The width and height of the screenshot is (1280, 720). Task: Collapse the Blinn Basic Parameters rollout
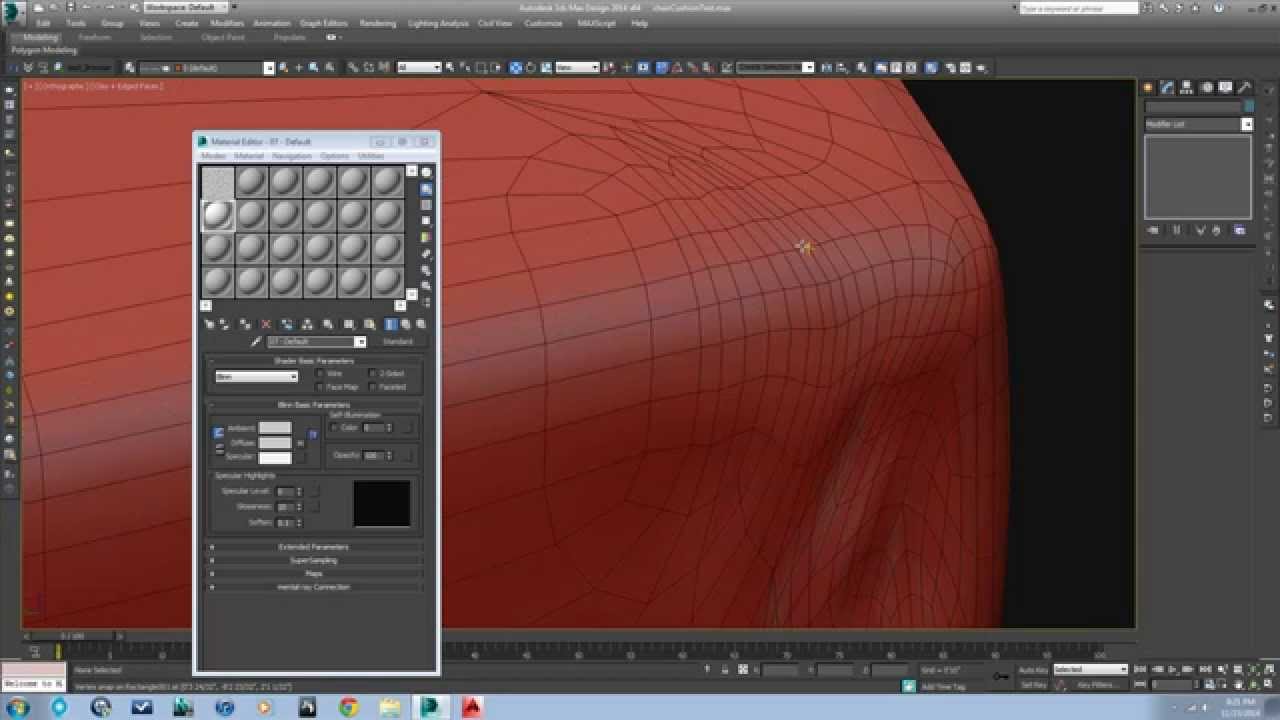314,405
